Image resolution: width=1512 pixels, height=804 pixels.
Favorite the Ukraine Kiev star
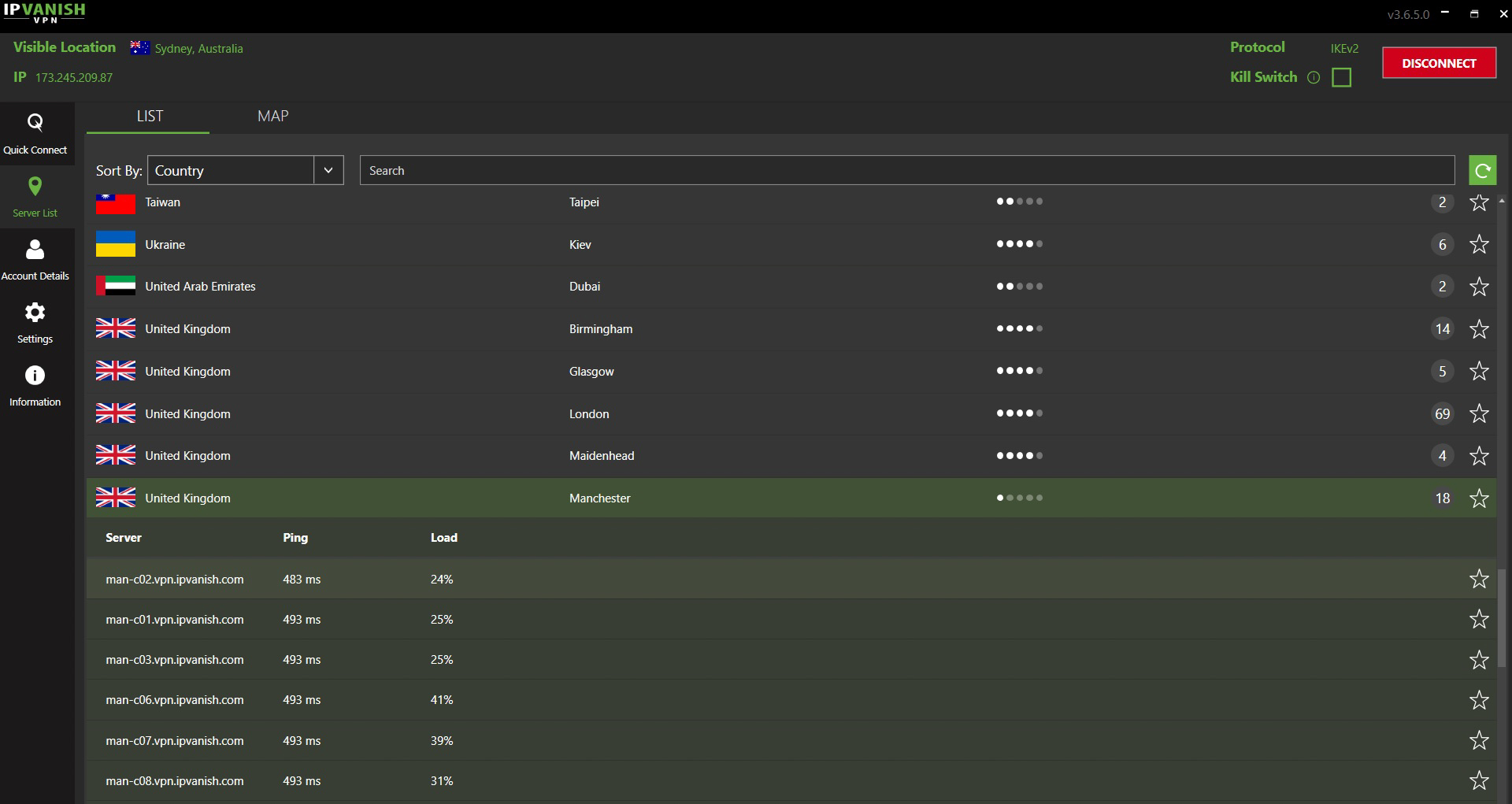pos(1479,244)
